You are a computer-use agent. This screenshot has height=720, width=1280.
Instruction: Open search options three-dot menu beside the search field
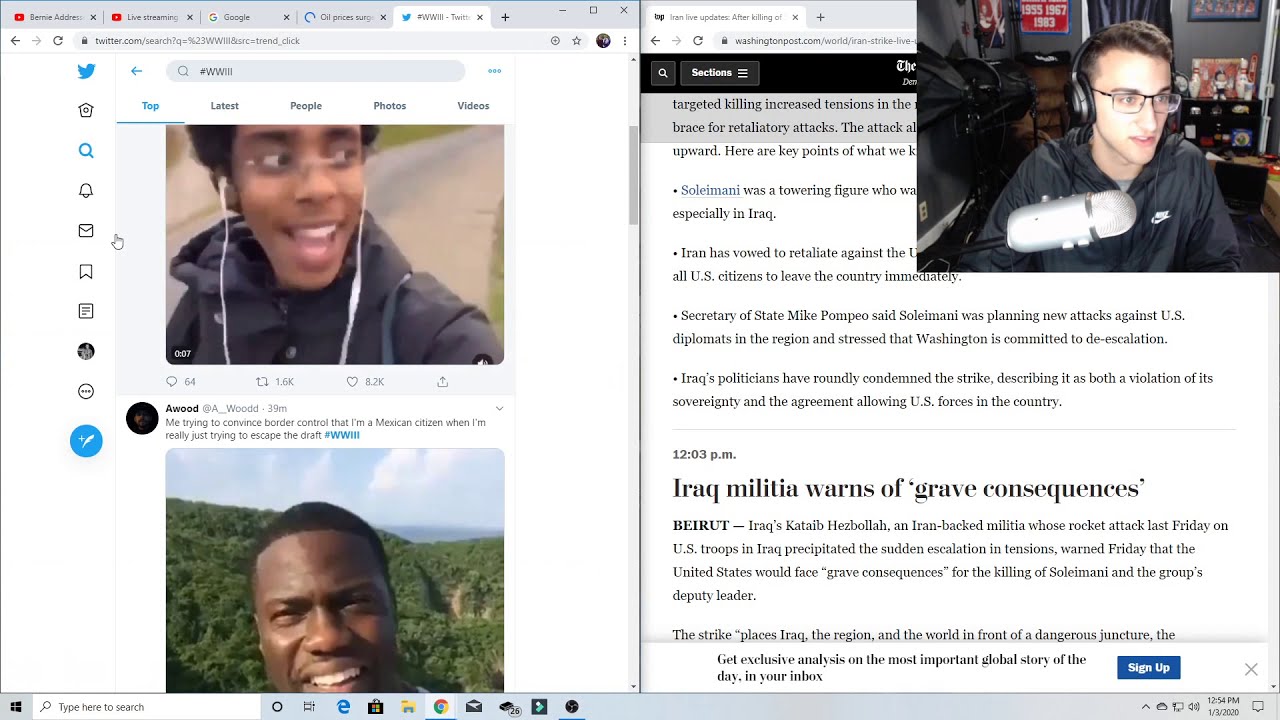[x=494, y=71]
